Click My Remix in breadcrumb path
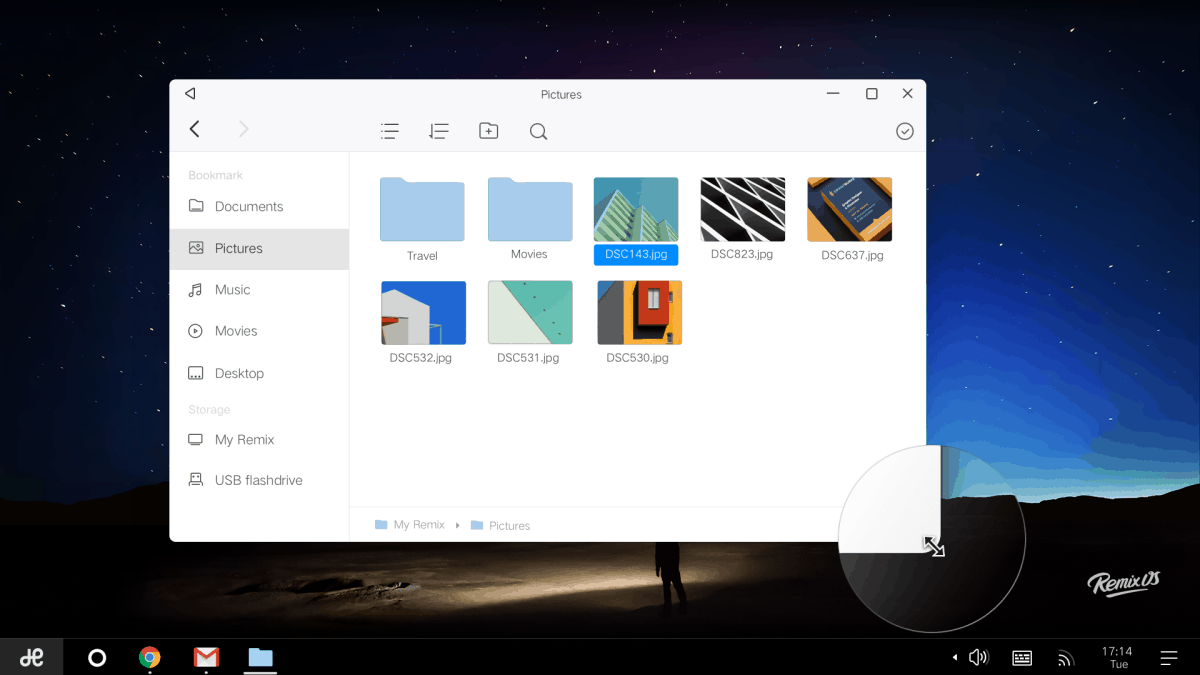 pos(418,525)
